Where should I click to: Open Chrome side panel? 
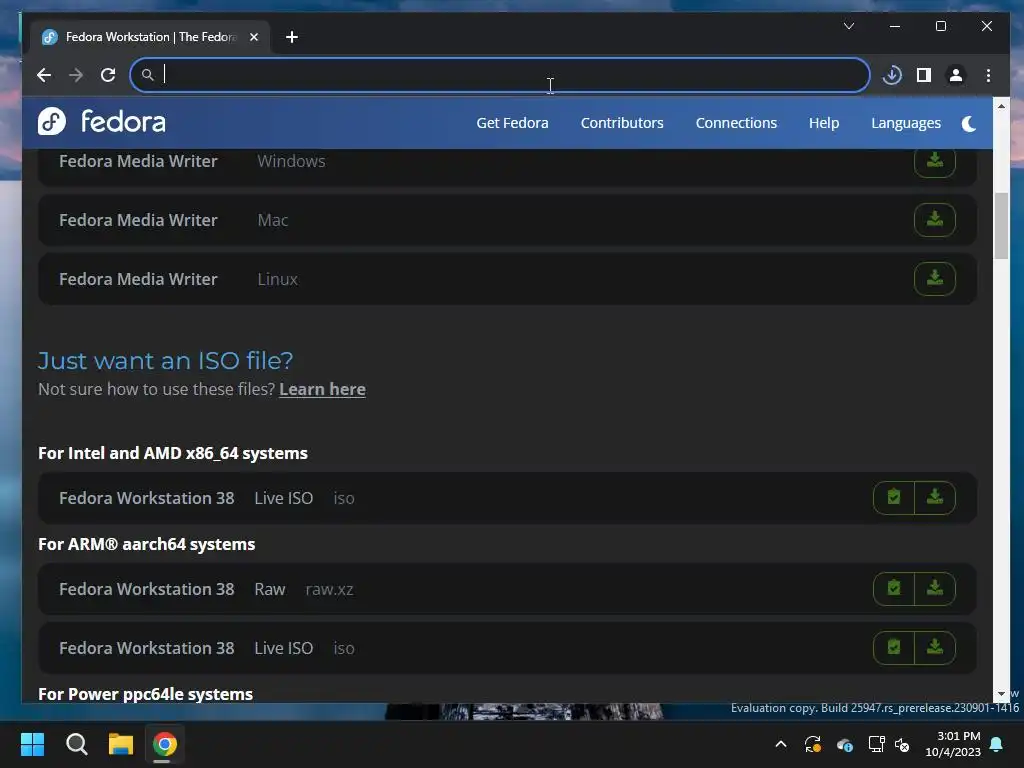pos(923,75)
